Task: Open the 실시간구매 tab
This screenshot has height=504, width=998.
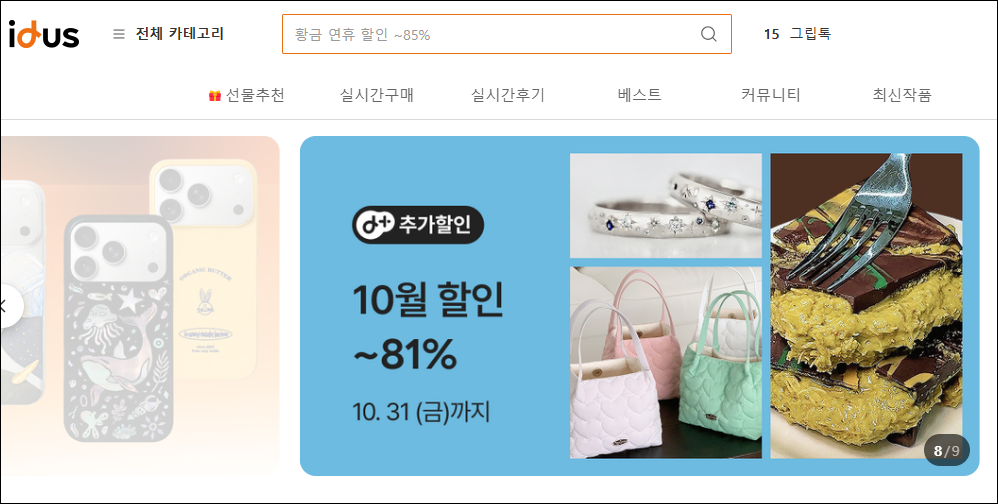Action: coord(377,95)
